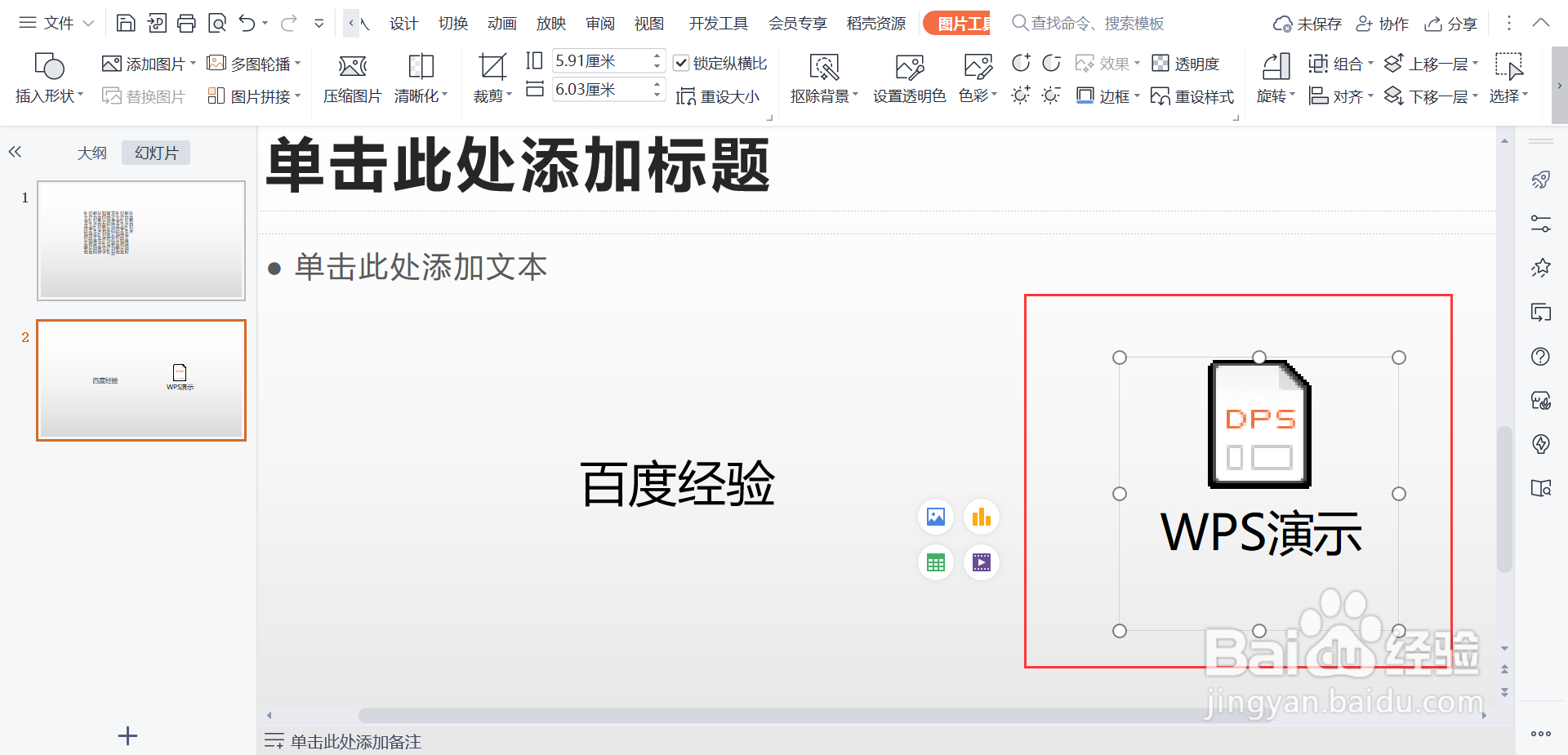Click the Print icon
Image resolution: width=1568 pixels, height=755 pixels.
186,23
